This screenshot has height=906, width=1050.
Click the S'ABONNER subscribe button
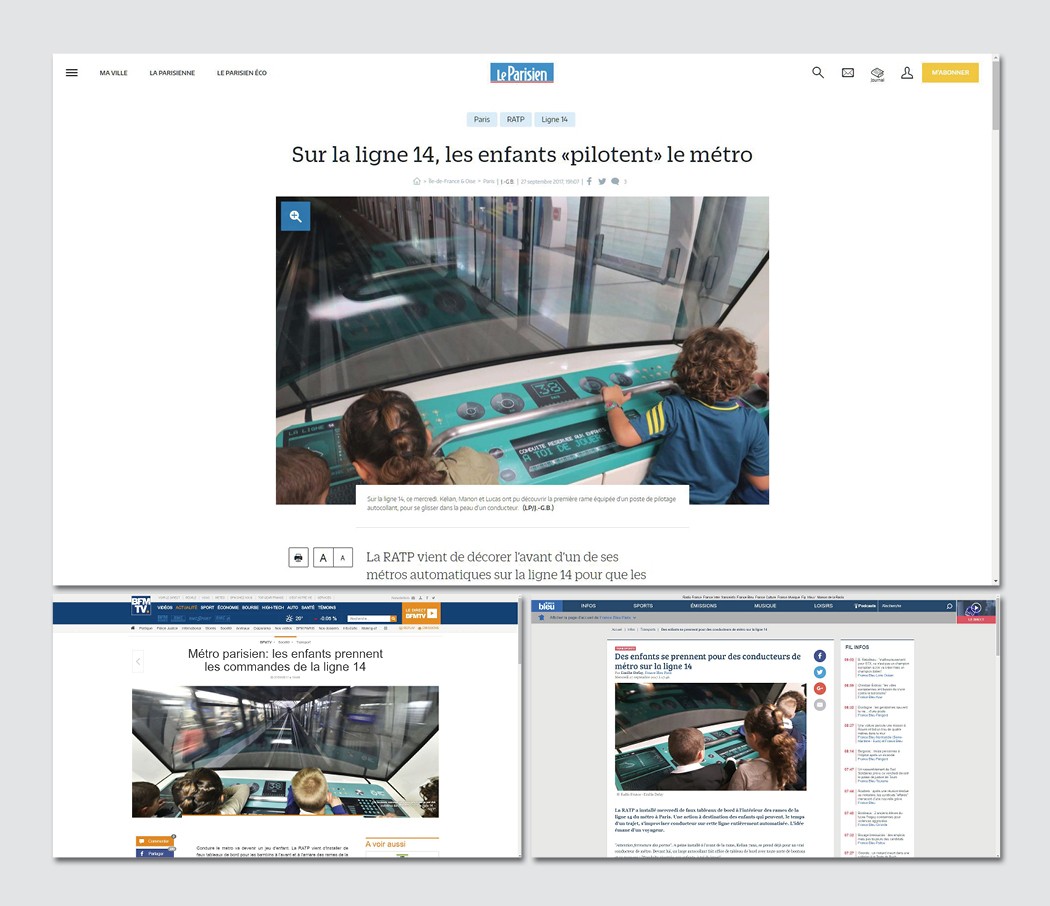949,73
